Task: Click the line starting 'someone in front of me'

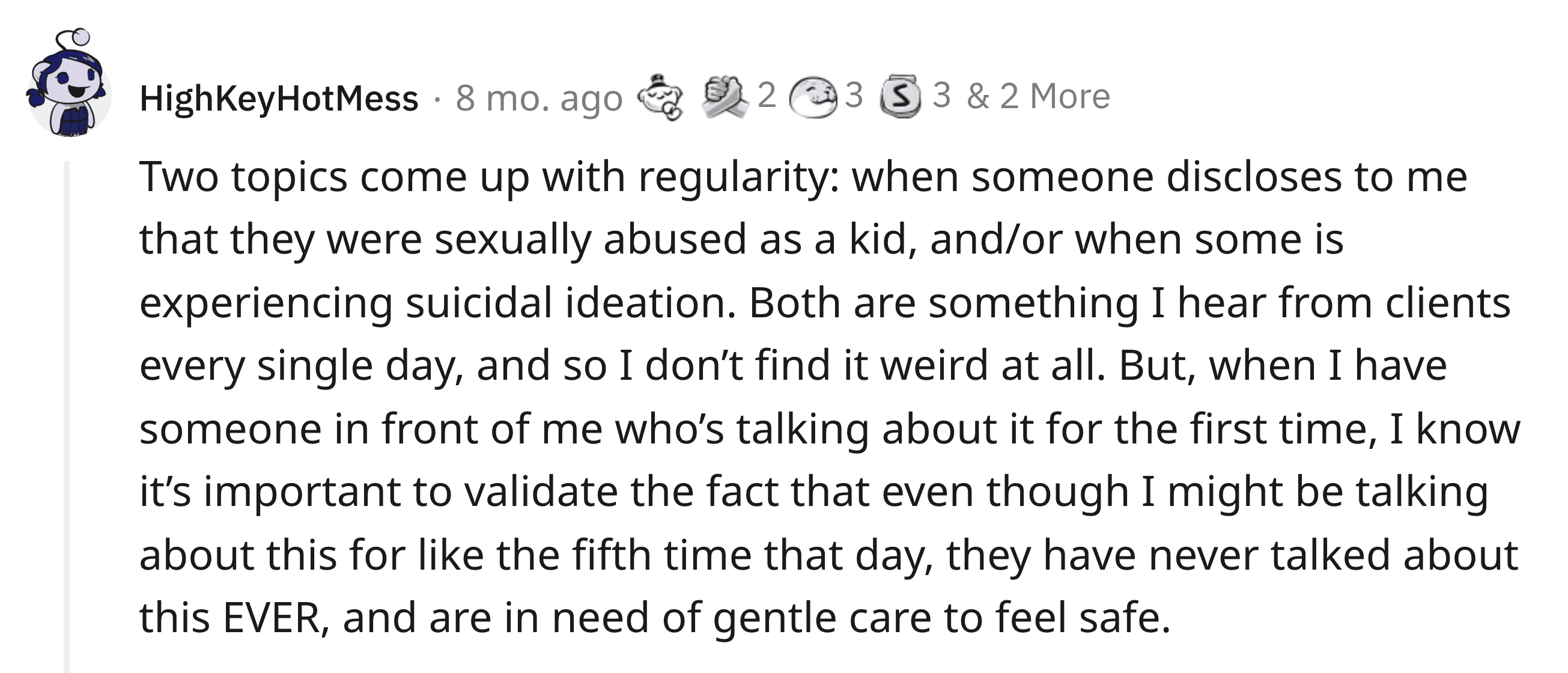Action: [830, 430]
